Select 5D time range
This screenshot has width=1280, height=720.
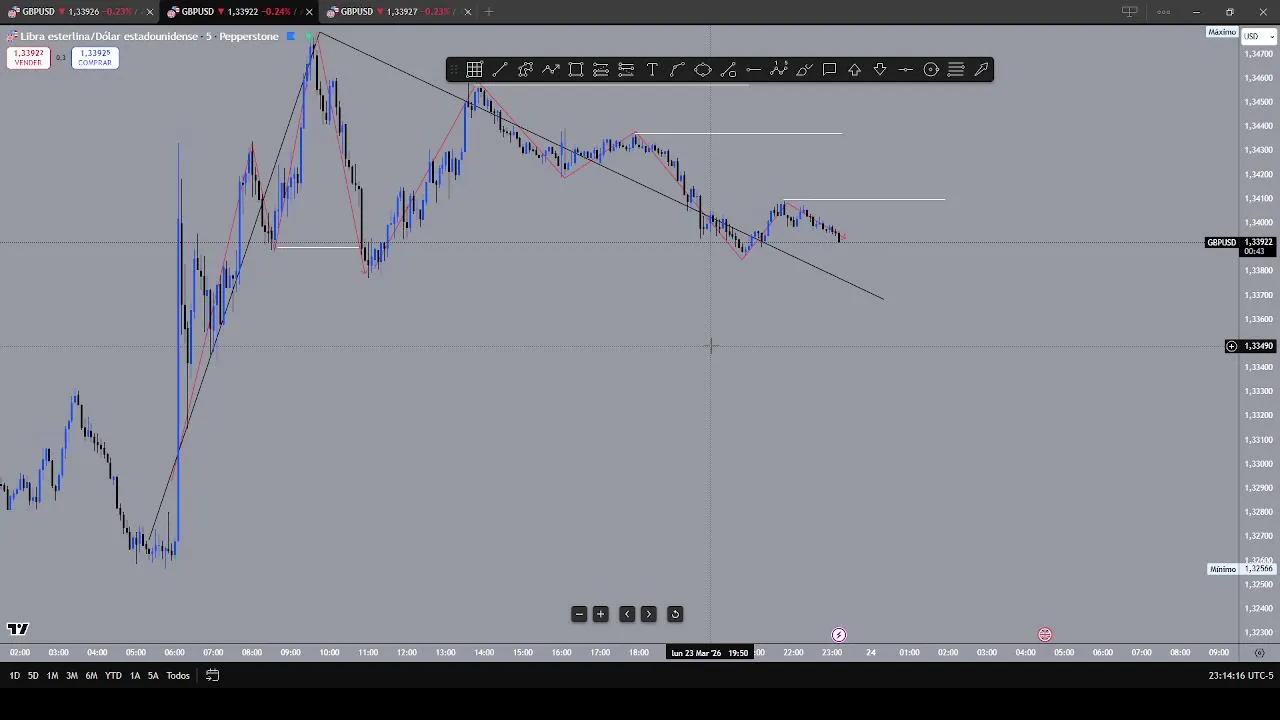(33, 676)
